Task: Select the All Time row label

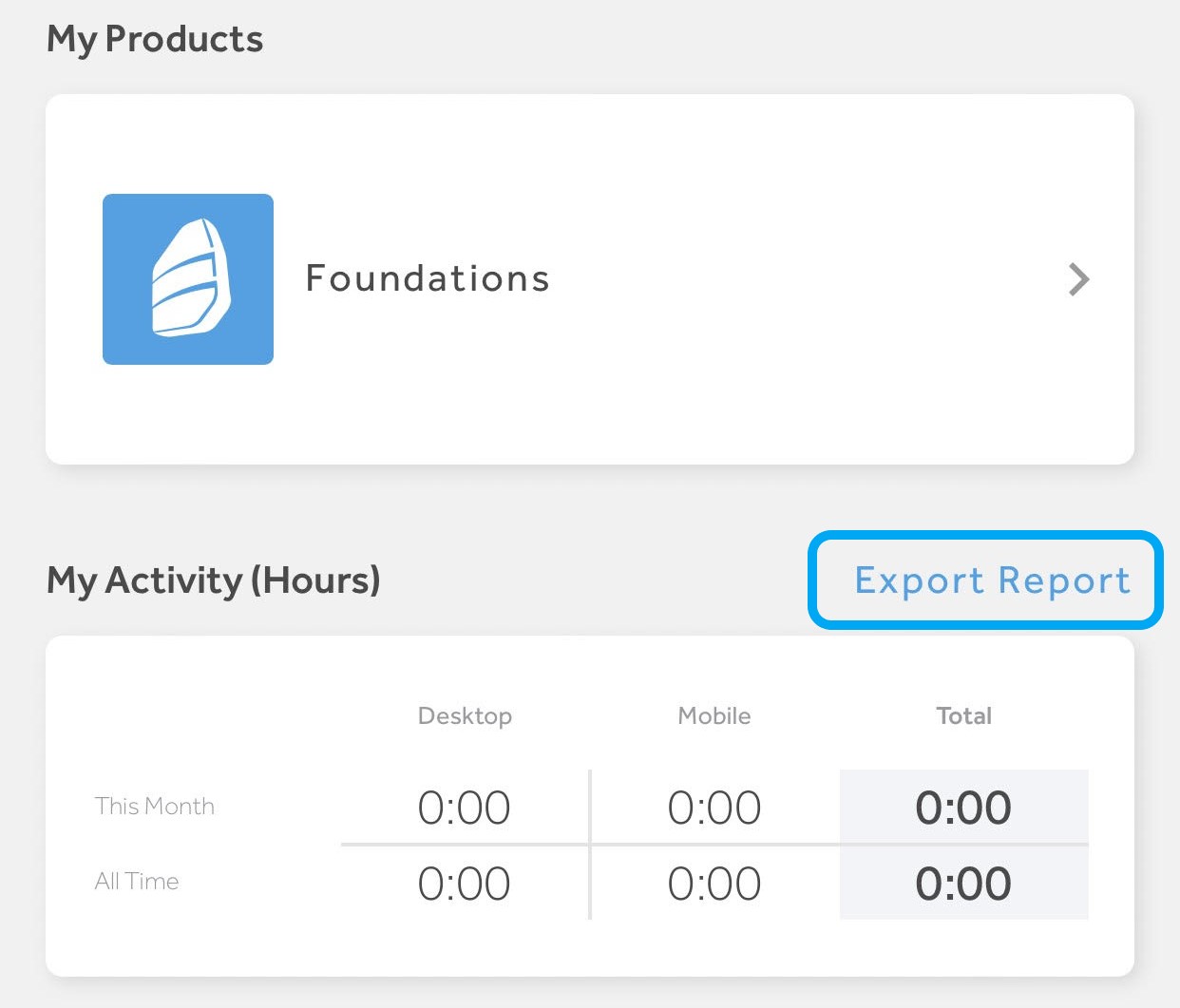Action: pos(137,882)
